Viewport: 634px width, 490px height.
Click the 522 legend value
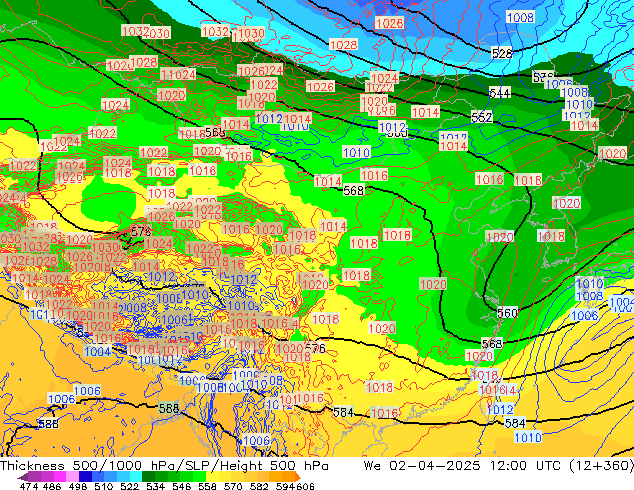point(129,486)
